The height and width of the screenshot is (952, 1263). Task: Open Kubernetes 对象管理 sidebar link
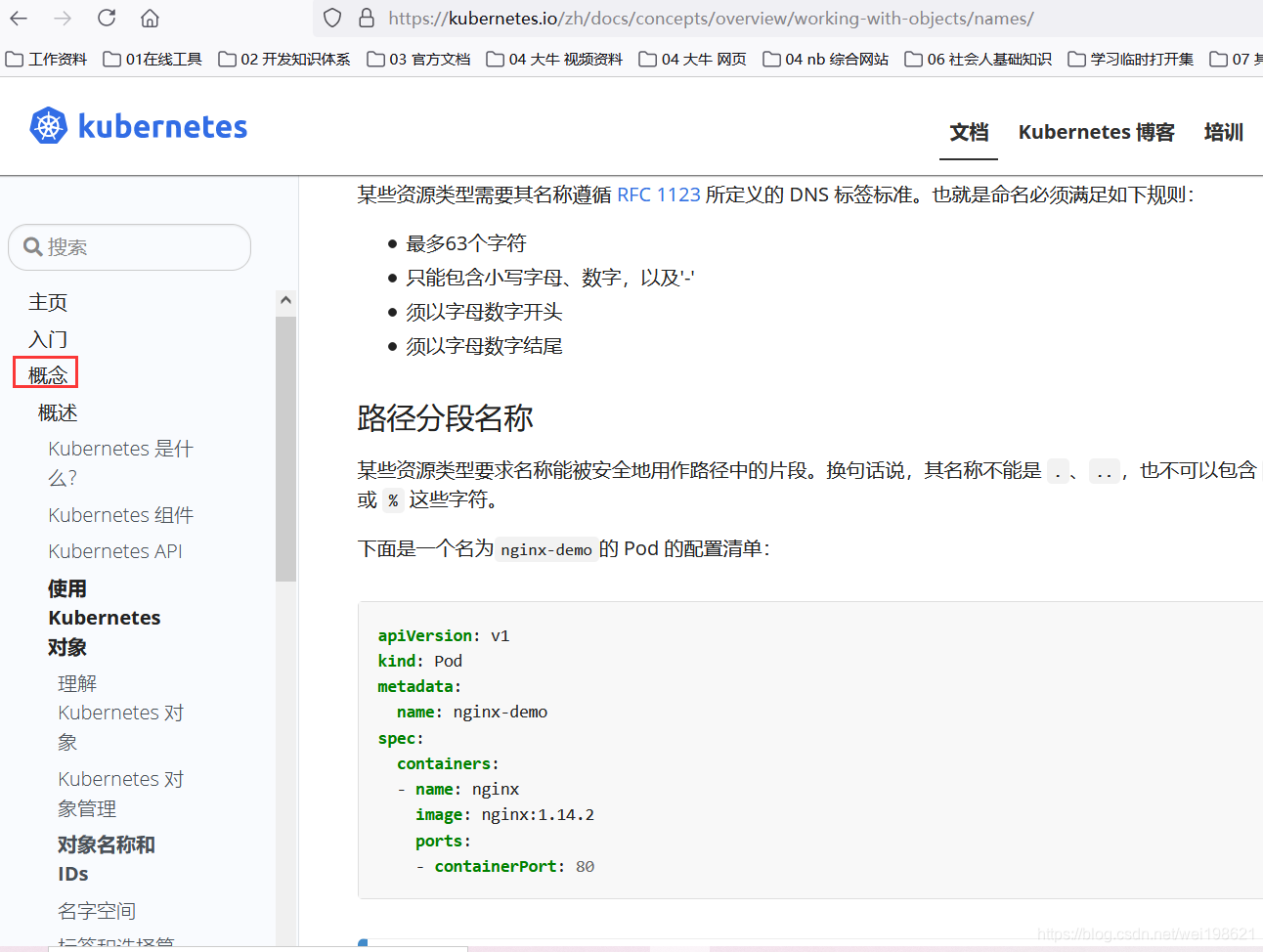coord(120,794)
